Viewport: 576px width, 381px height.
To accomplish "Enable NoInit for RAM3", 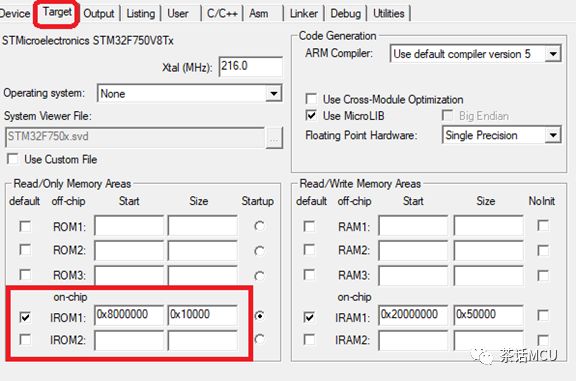I will [543, 275].
